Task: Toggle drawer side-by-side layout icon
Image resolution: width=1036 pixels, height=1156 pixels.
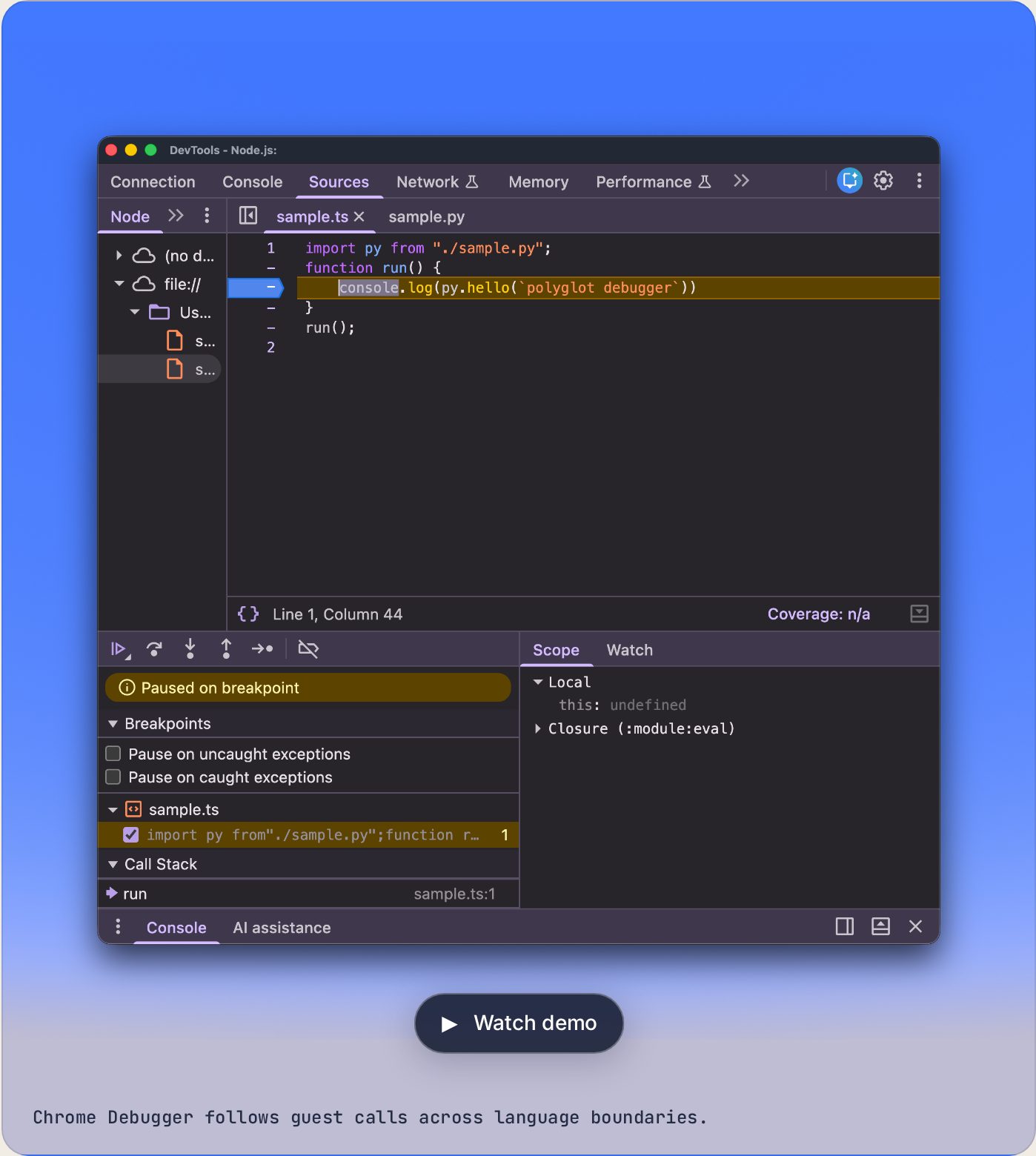Action: [x=845, y=926]
